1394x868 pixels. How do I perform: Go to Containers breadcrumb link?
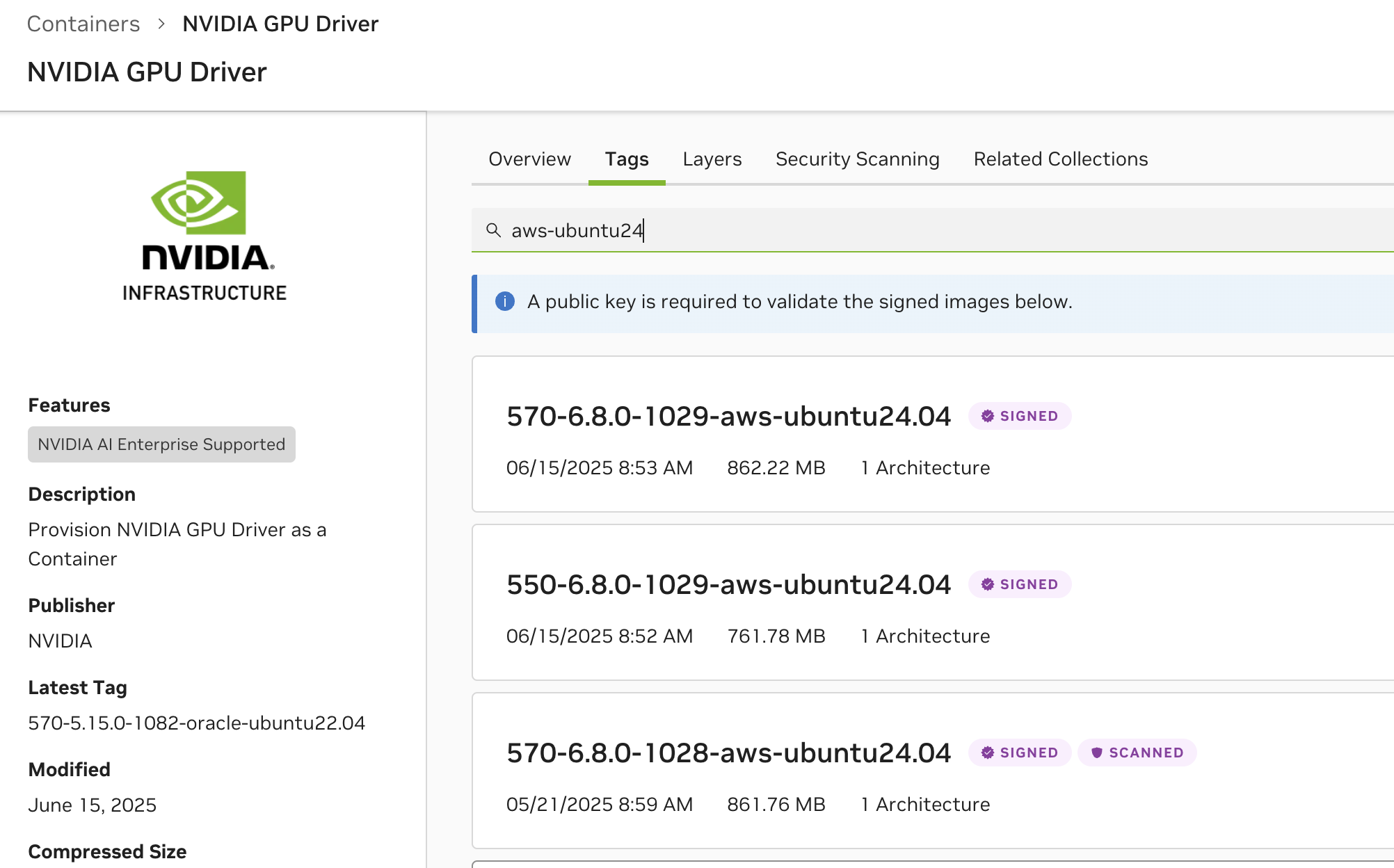(83, 24)
